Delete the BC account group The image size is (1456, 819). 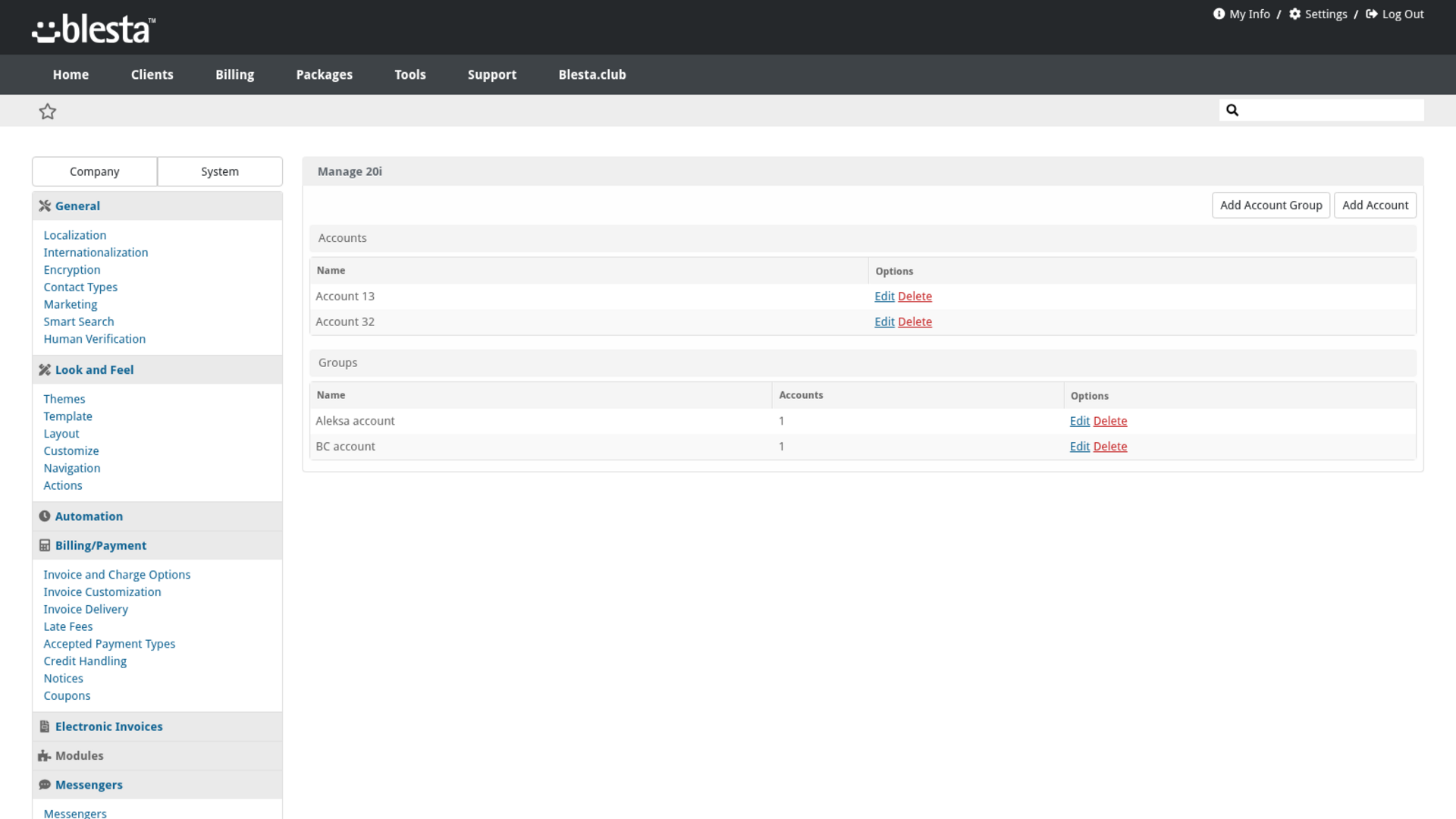pyautogui.click(x=1110, y=447)
